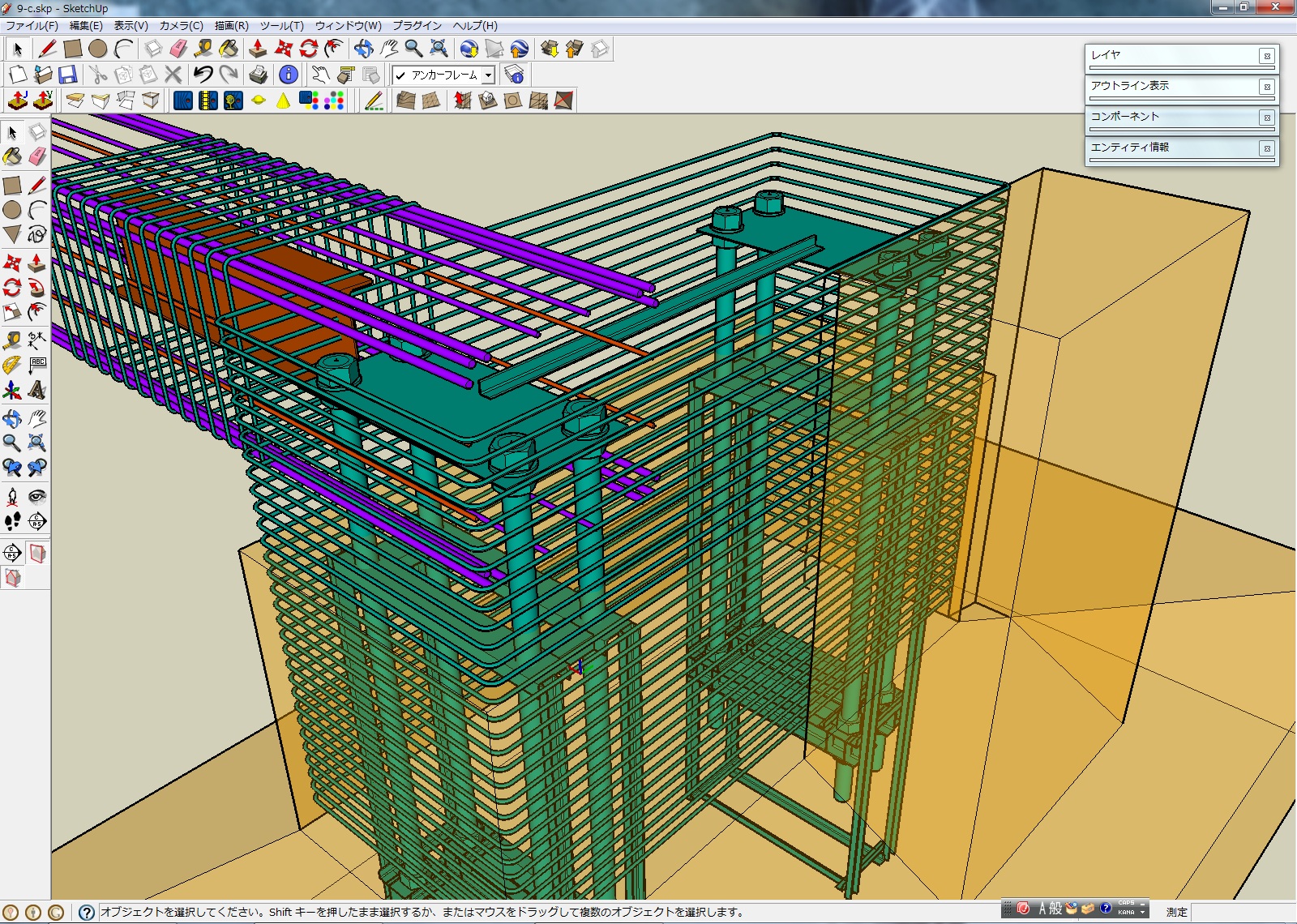Close the コンポーネント panel
The width and height of the screenshot is (1297, 924).
(x=1266, y=118)
